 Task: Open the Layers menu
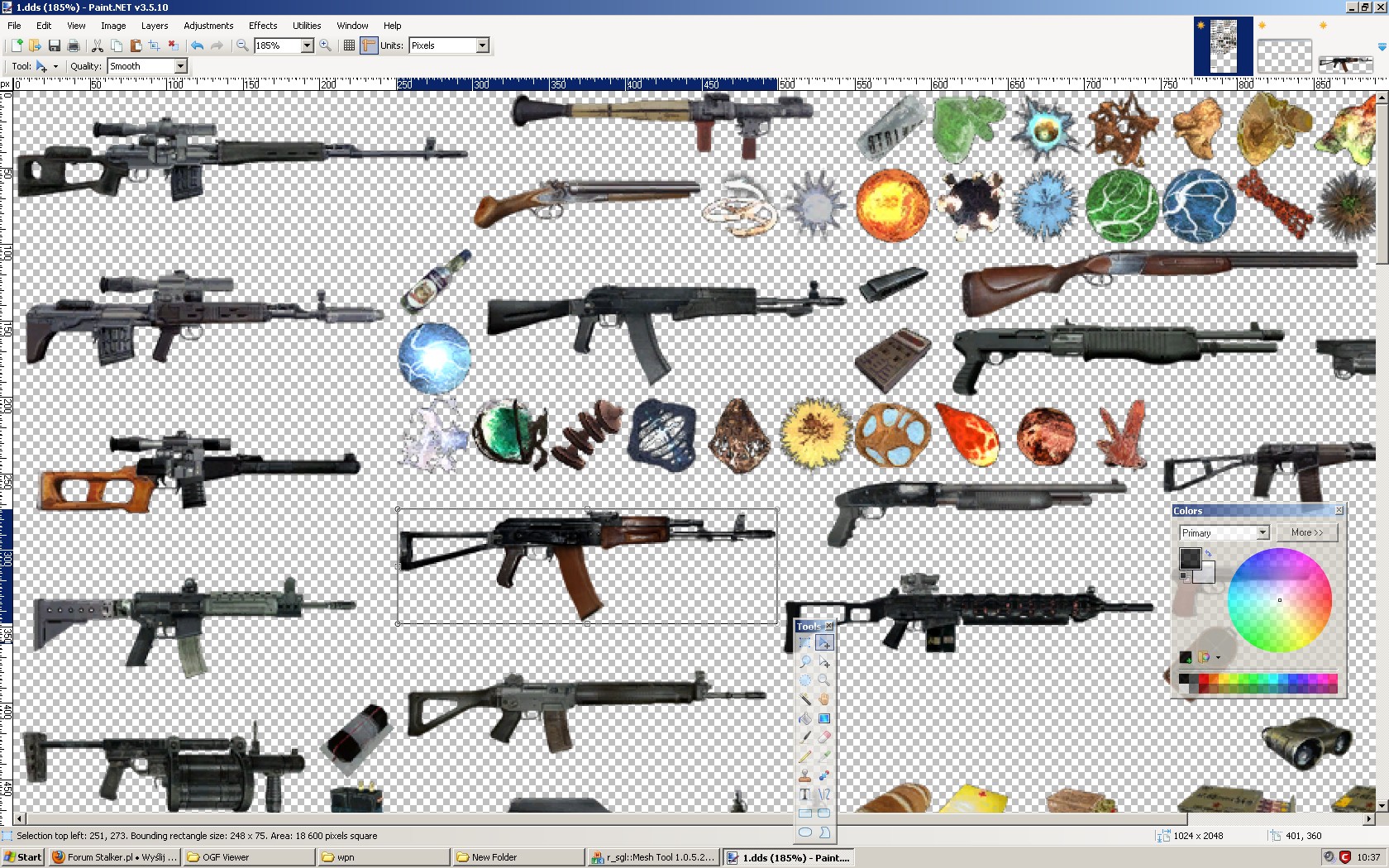click(155, 26)
